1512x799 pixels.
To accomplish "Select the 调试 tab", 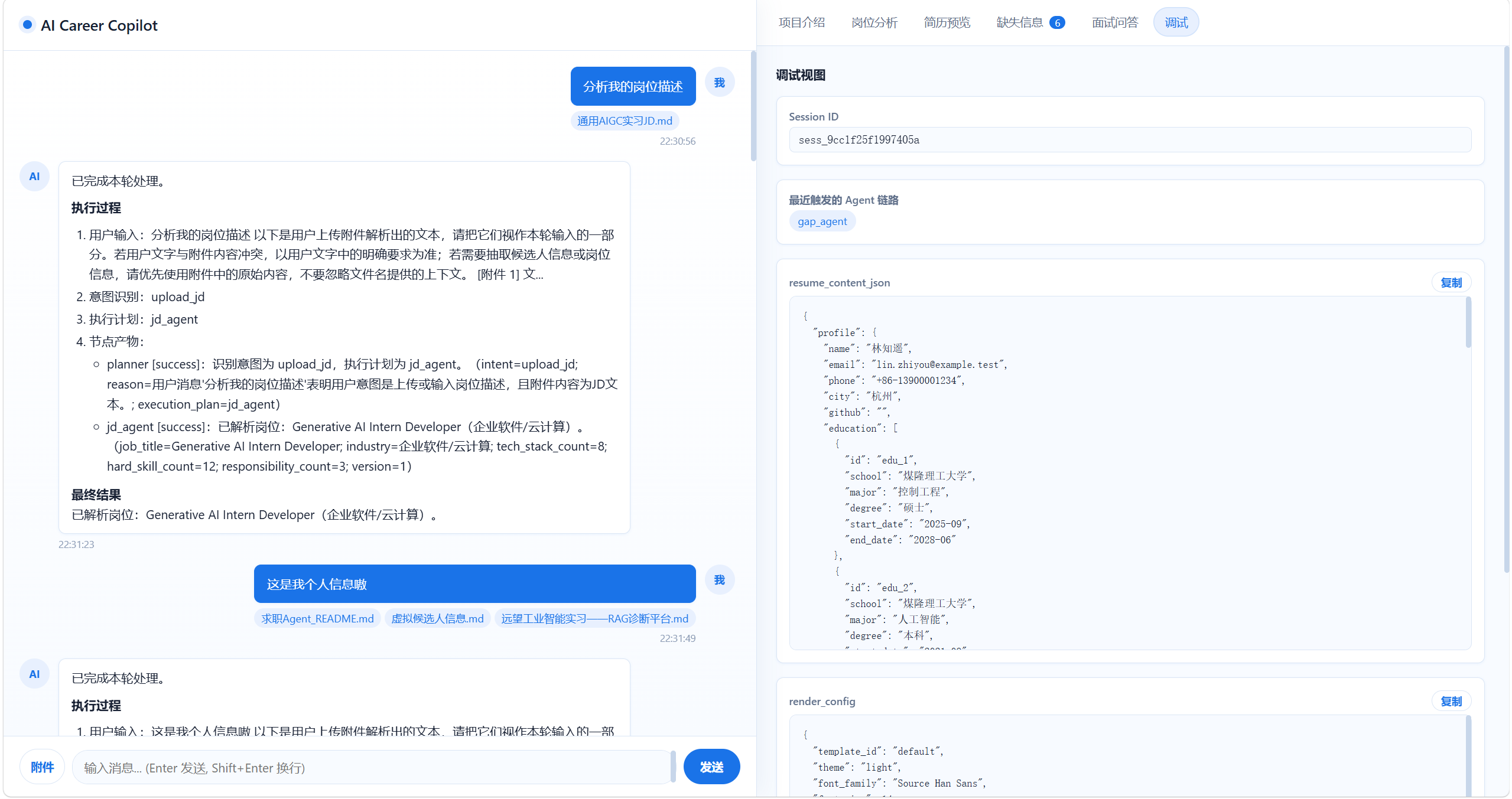I will [x=1176, y=22].
